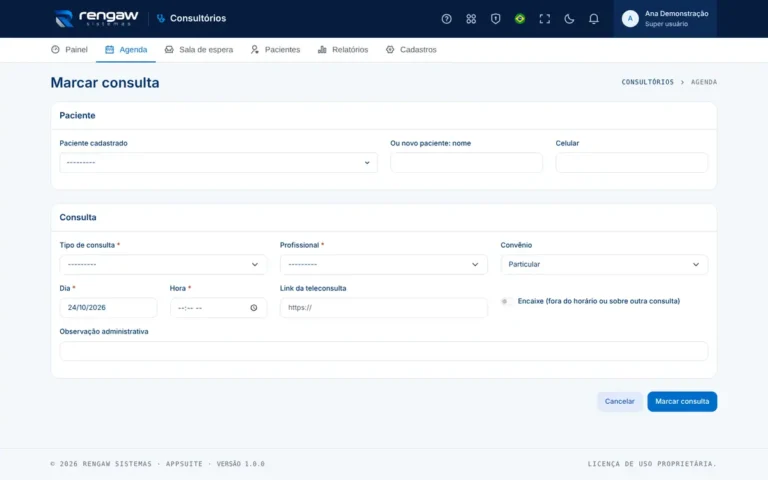Open the help question mark icon

[446, 19]
